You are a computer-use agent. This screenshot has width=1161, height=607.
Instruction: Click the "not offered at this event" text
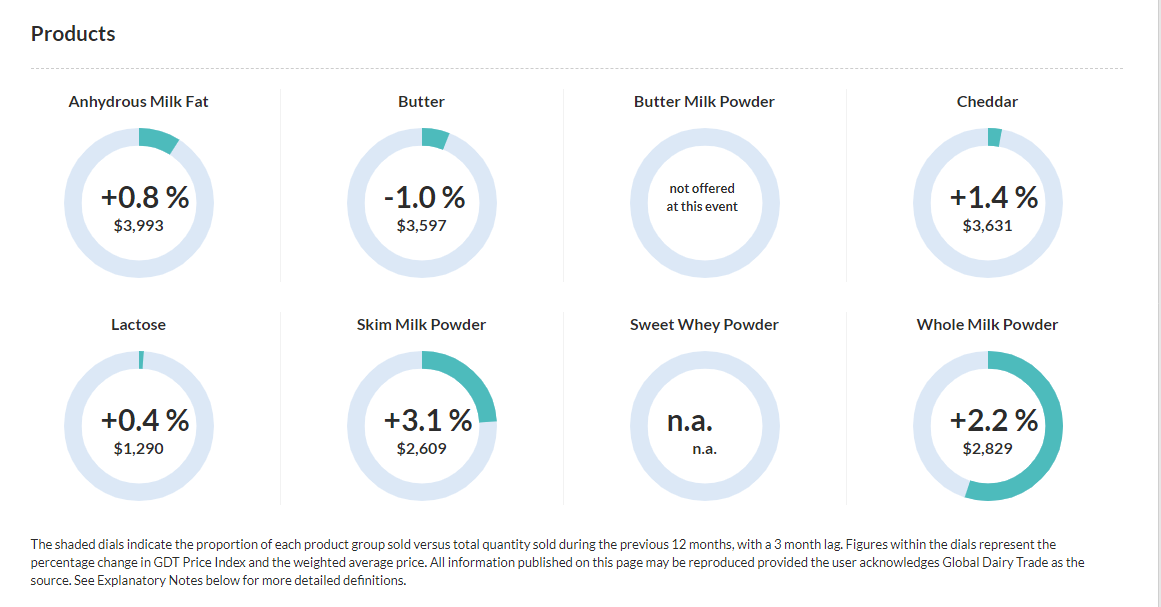pos(702,197)
